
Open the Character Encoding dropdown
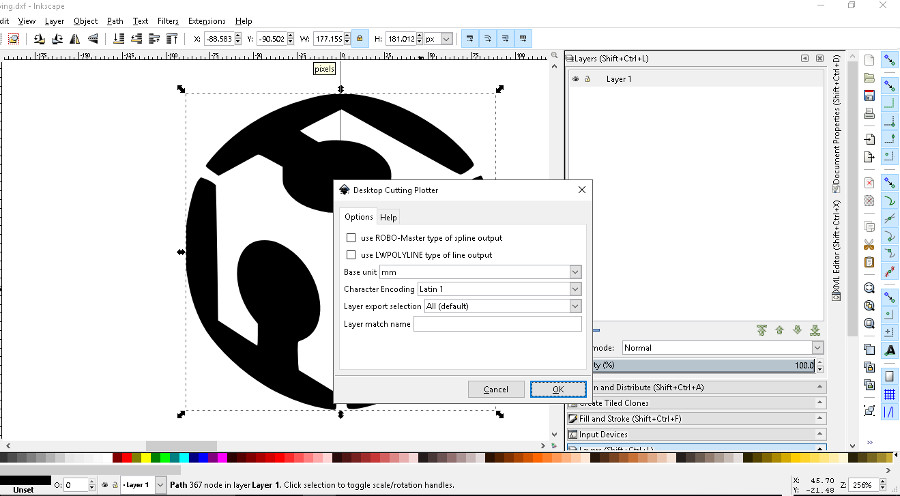575,289
